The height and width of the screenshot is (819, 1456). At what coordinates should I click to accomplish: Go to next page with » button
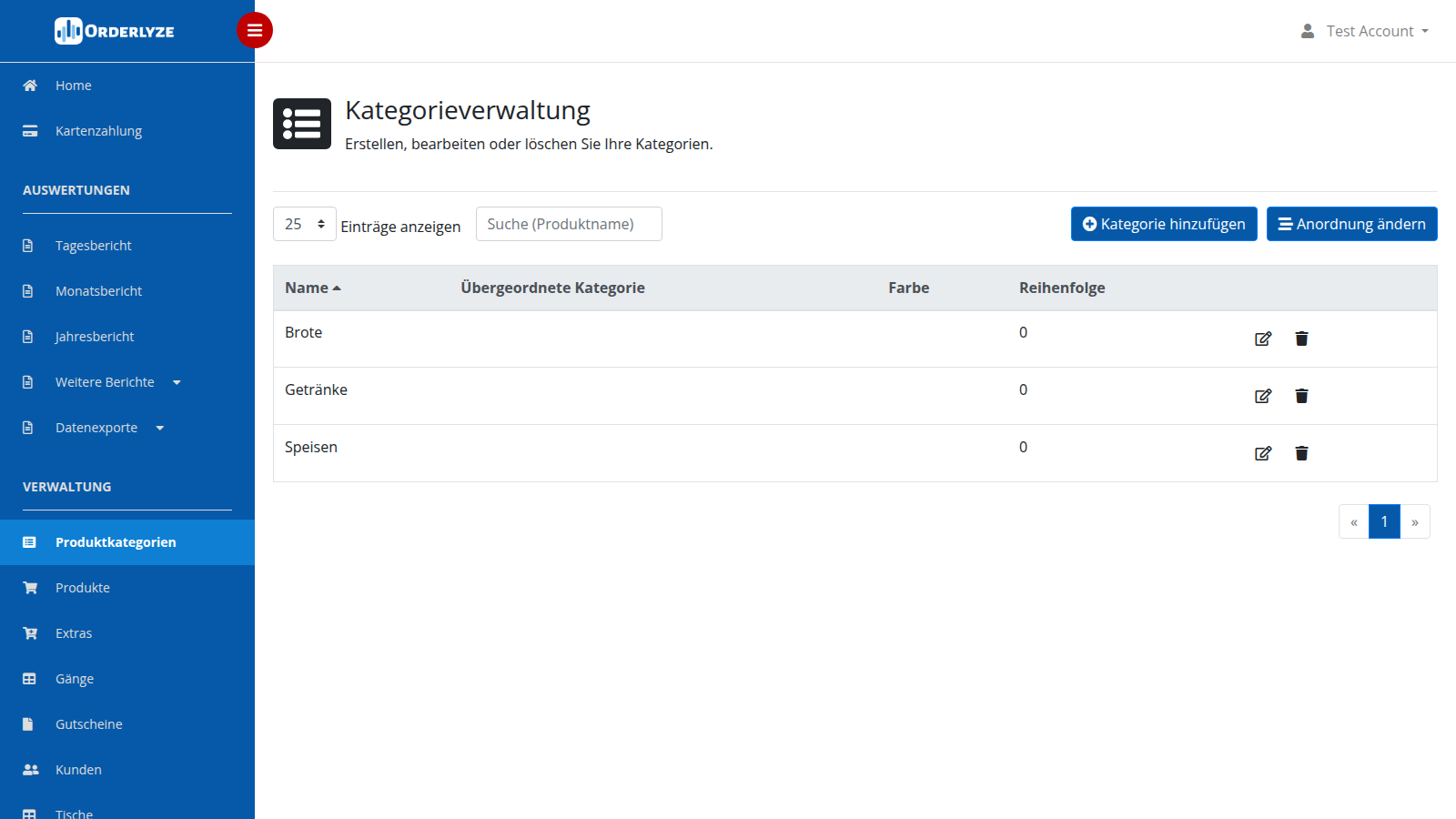tap(1415, 521)
